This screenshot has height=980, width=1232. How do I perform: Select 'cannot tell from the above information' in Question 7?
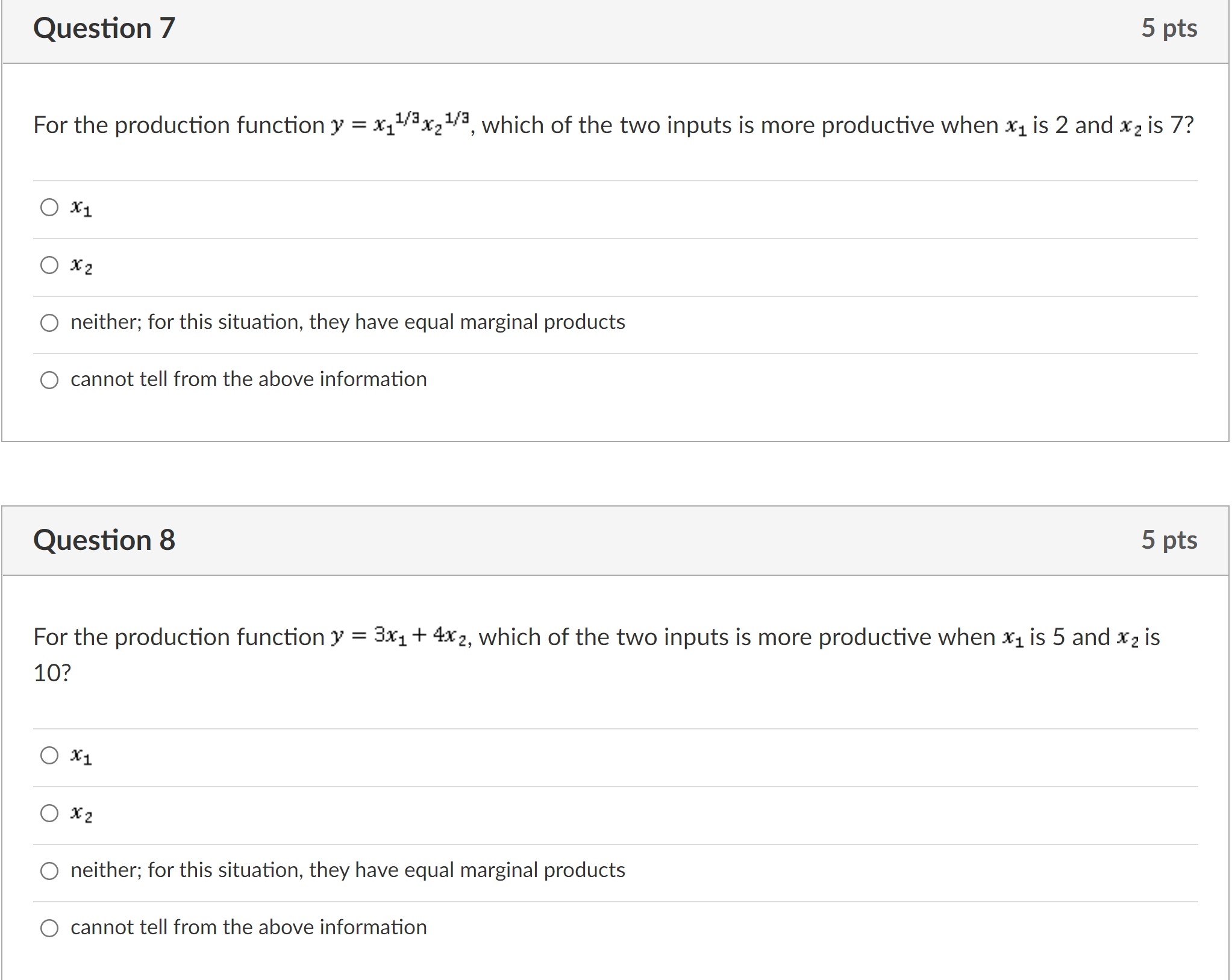coord(49,379)
